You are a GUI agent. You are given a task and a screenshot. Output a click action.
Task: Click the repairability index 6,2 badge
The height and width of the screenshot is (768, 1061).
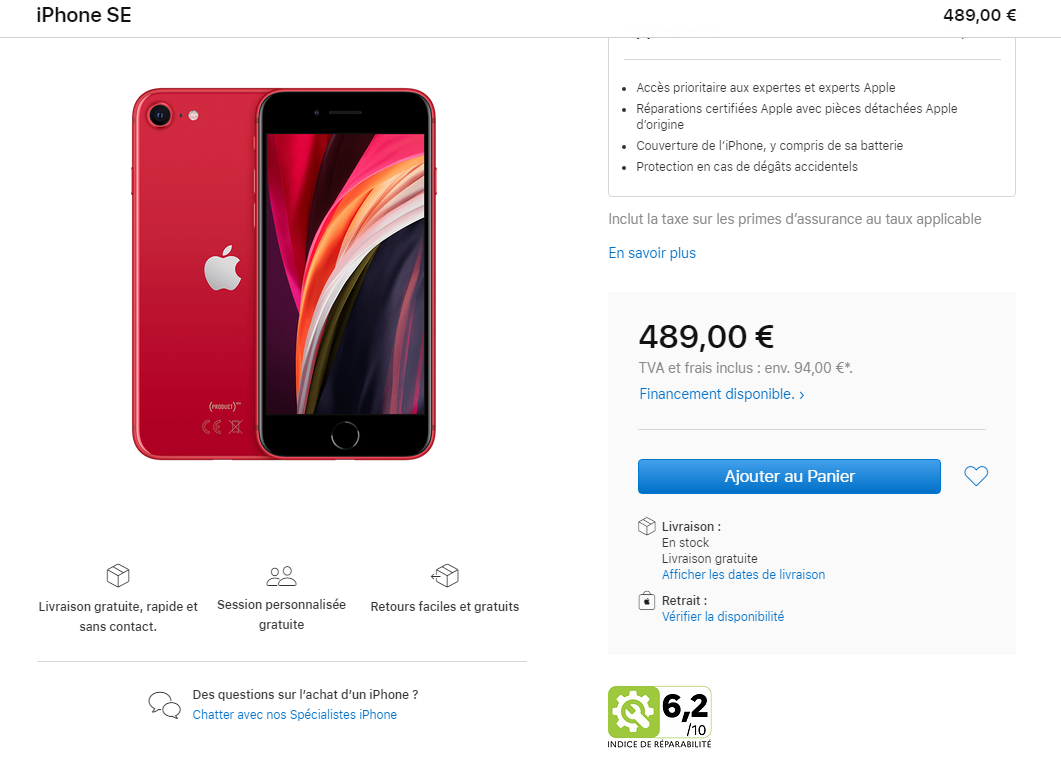click(659, 717)
